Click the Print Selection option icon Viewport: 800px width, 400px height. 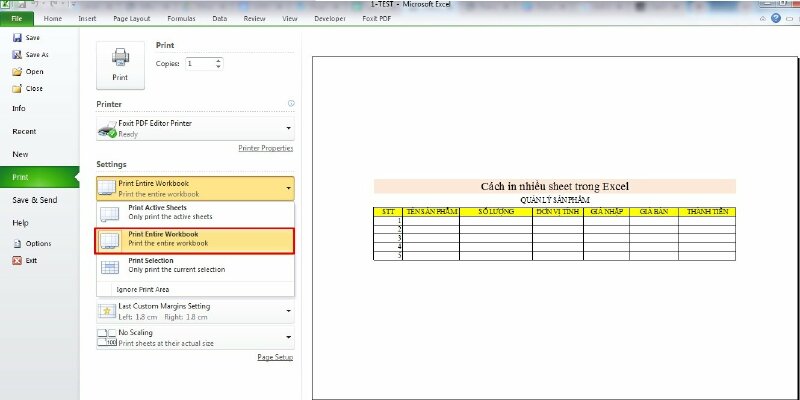(x=110, y=267)
